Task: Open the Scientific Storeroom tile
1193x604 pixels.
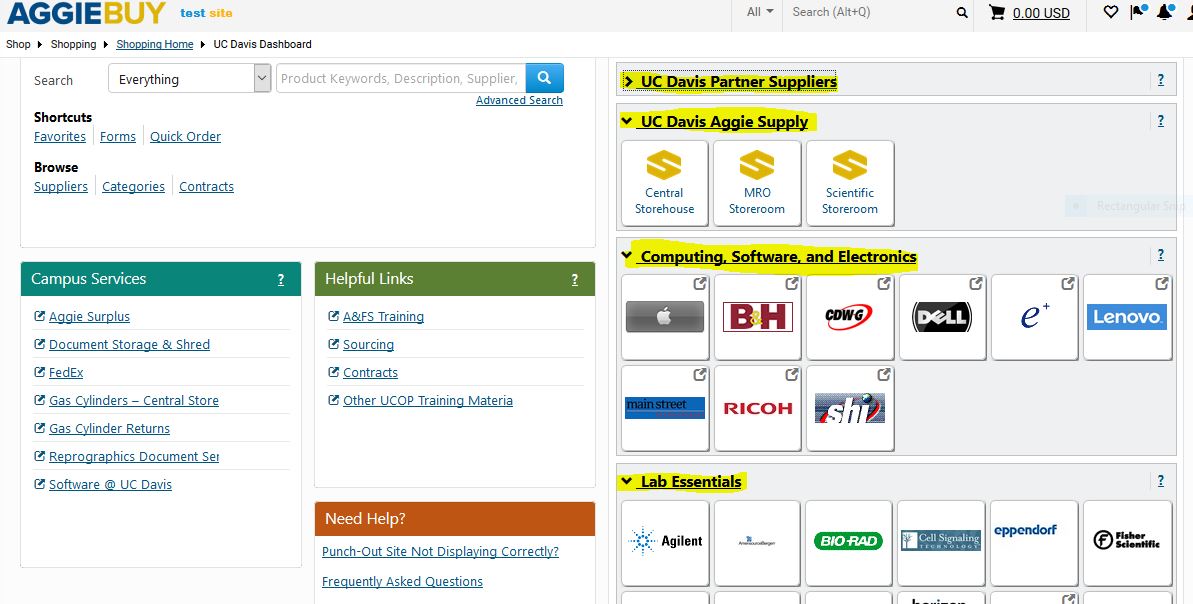Action: point(850,183)
